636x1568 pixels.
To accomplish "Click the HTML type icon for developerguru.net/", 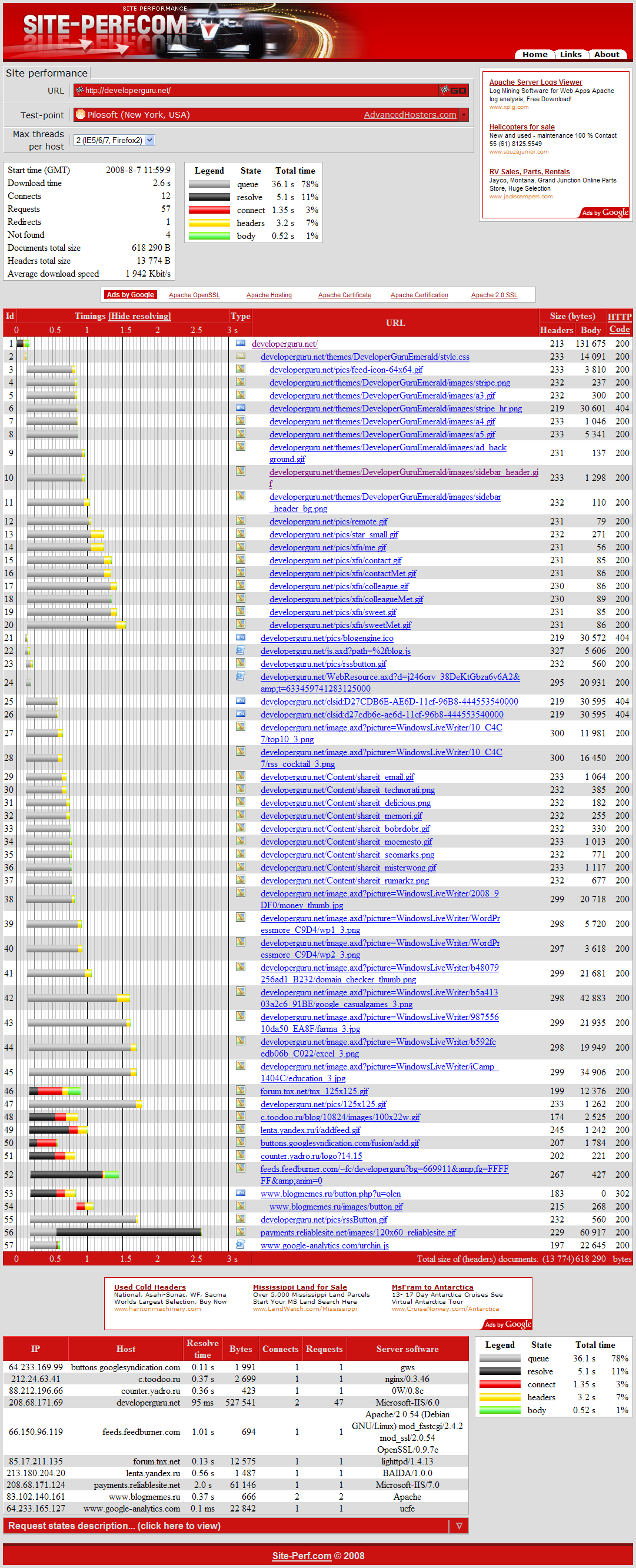I will point(241,343).
